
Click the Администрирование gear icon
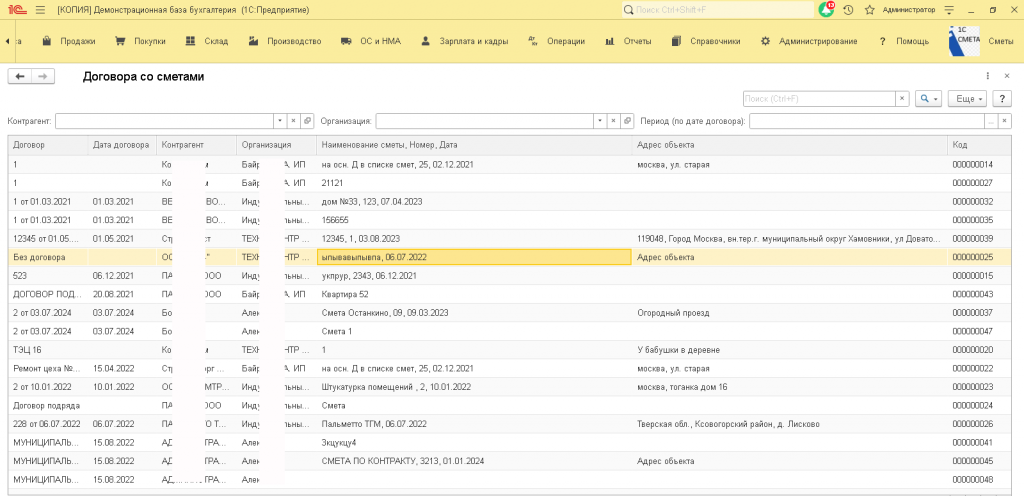tap(765, 40)
